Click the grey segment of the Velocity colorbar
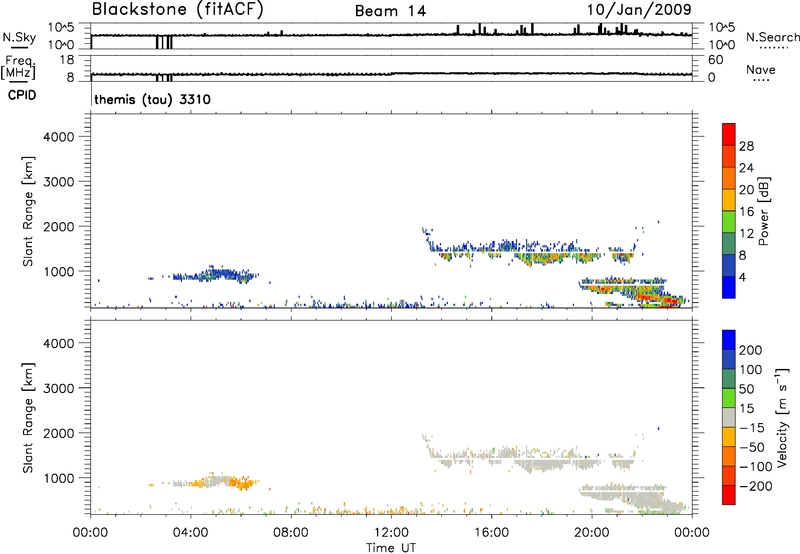The width and height of the screenshot is (800, 554). coord(729,417)
